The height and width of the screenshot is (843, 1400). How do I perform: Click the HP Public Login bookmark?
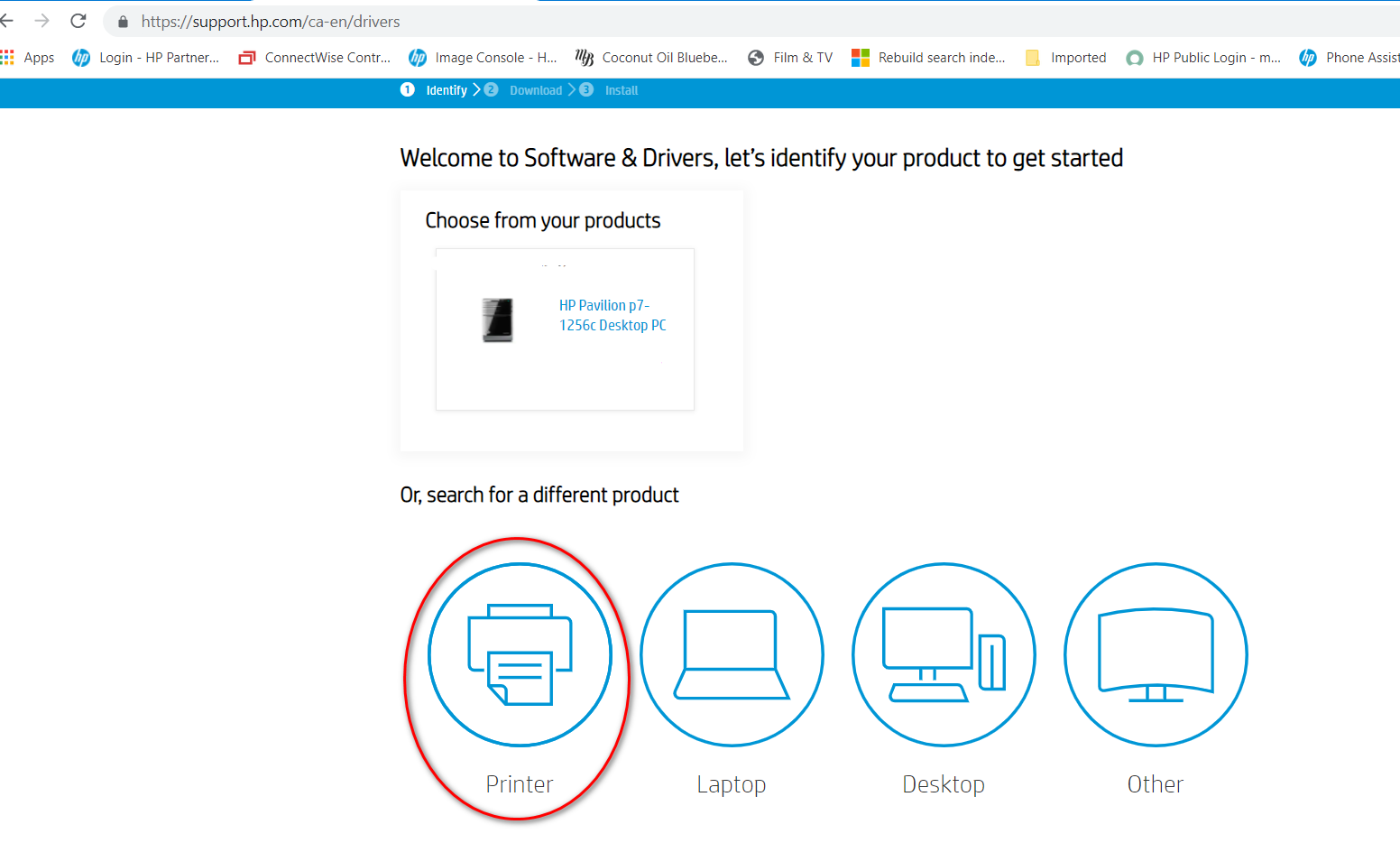1203,57
